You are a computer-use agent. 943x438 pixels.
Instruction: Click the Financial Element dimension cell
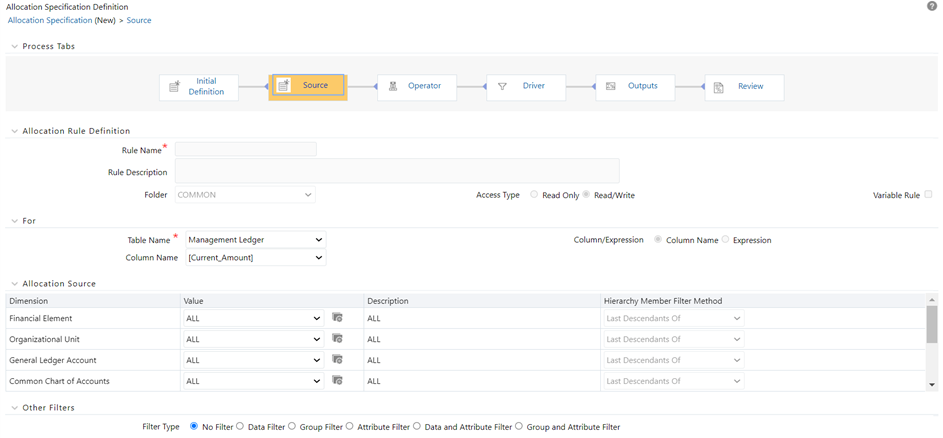tap(93, 318)
